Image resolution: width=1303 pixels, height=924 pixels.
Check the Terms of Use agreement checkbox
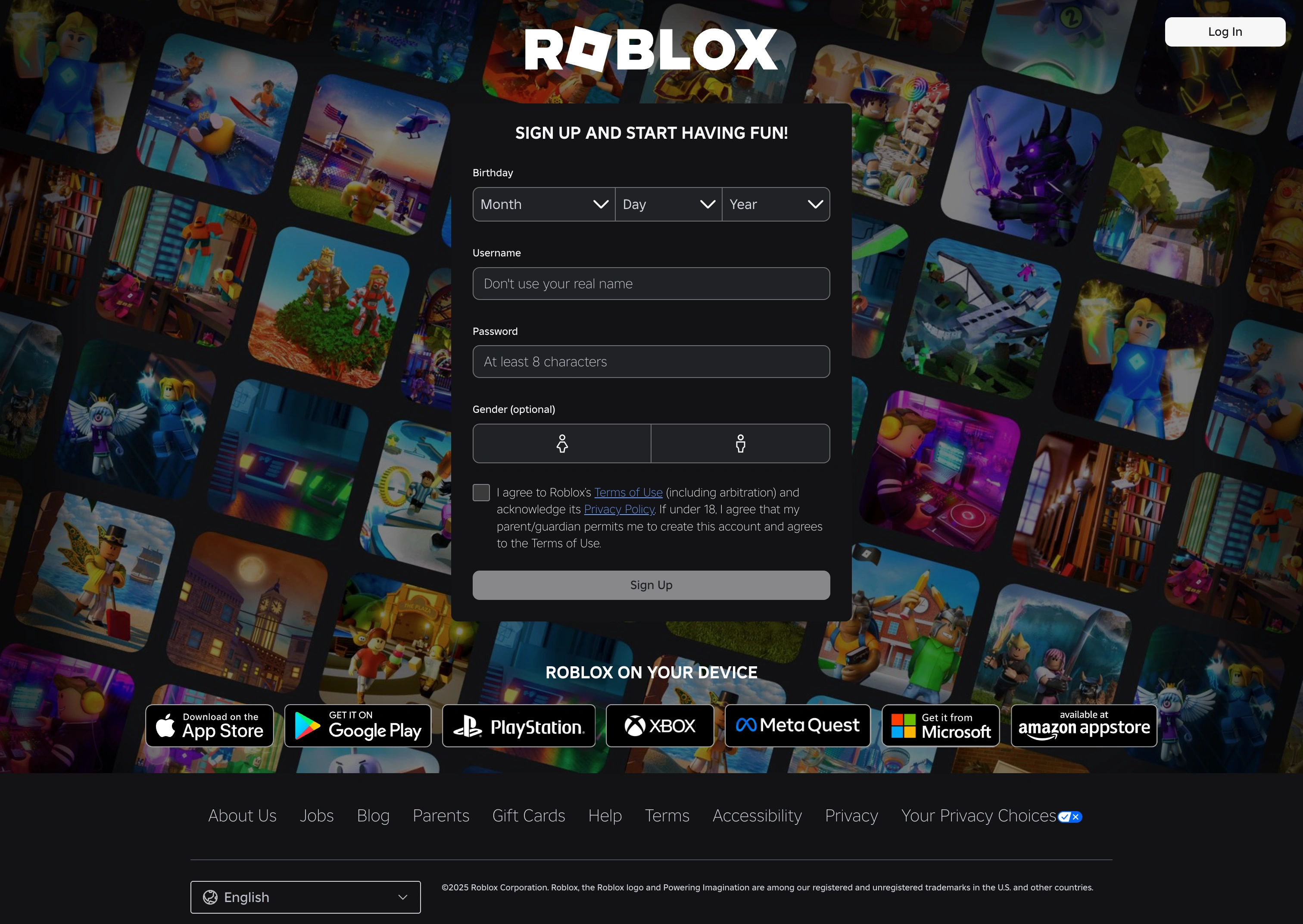pos(480,492)
